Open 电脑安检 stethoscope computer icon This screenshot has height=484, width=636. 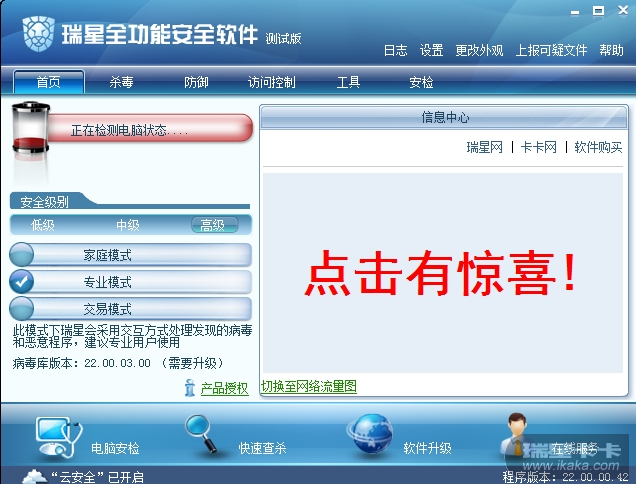click(x=59, y=437)
